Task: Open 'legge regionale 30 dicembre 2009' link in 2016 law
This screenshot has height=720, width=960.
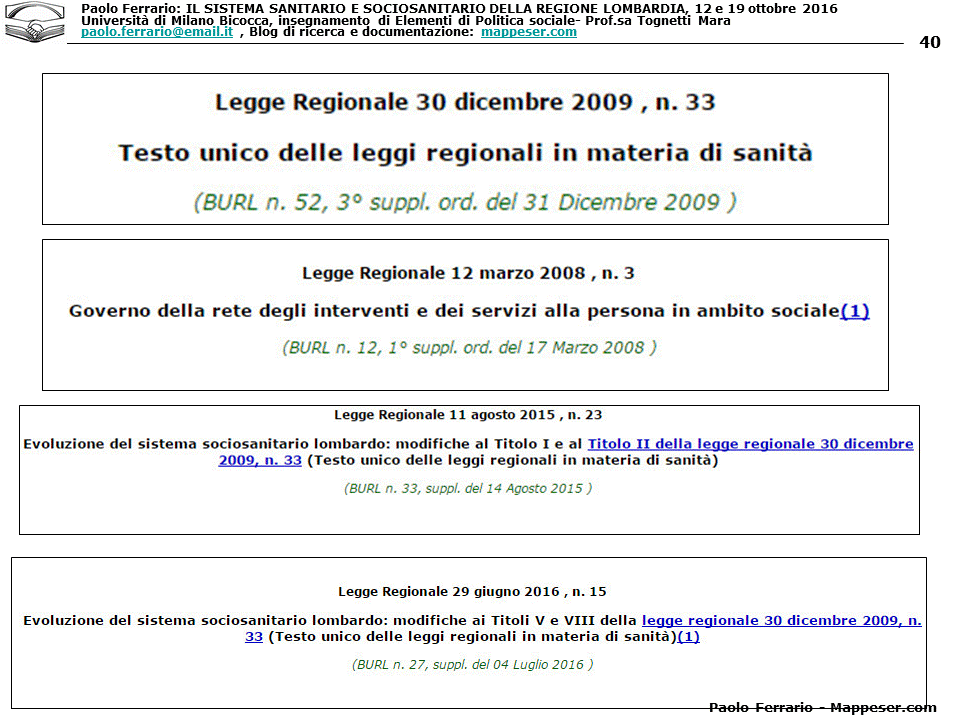Action: click(x=780, y=621)
